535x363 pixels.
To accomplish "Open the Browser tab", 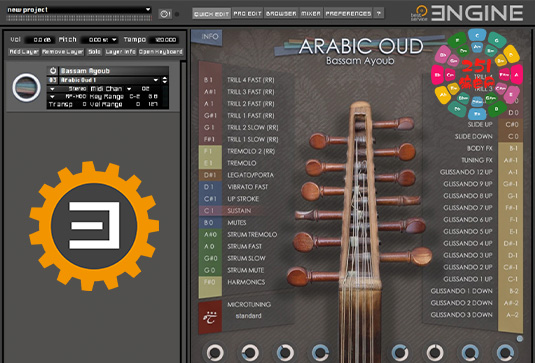I will pos(281,14).
